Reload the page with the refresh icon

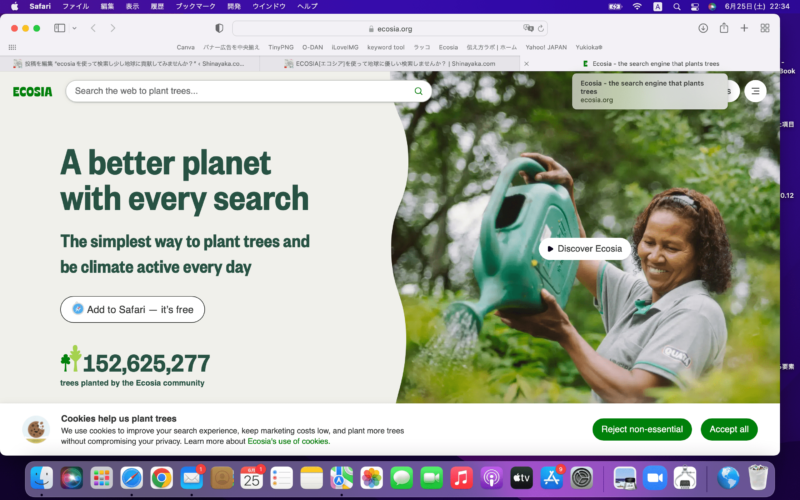coord(541,29)
